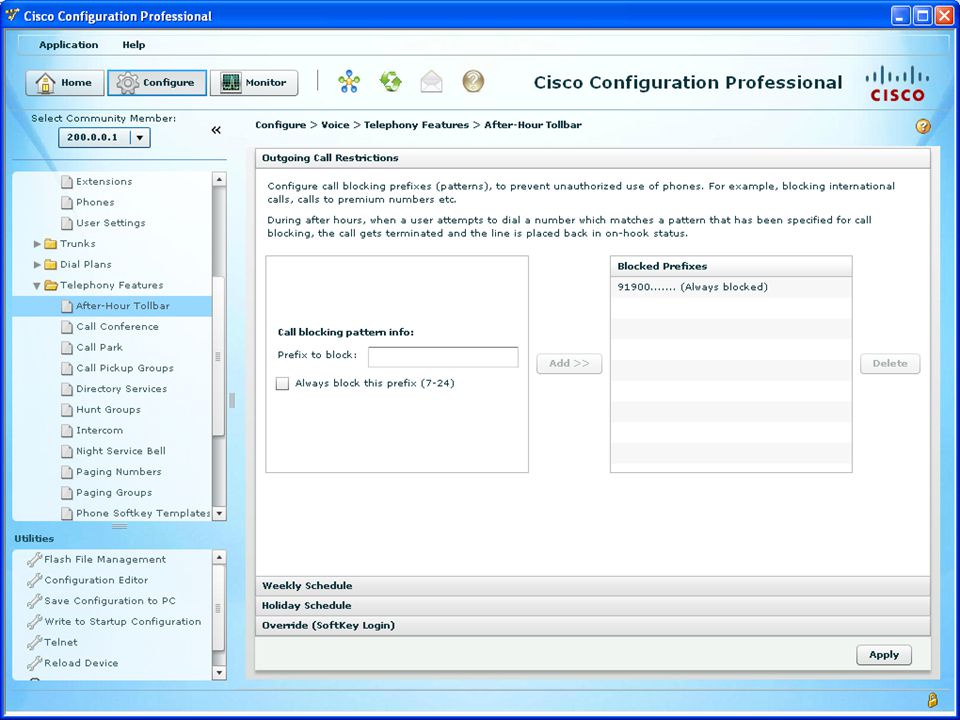Click Utilities list scroll up arrow

pyautogui.click(x=219, y=557)
